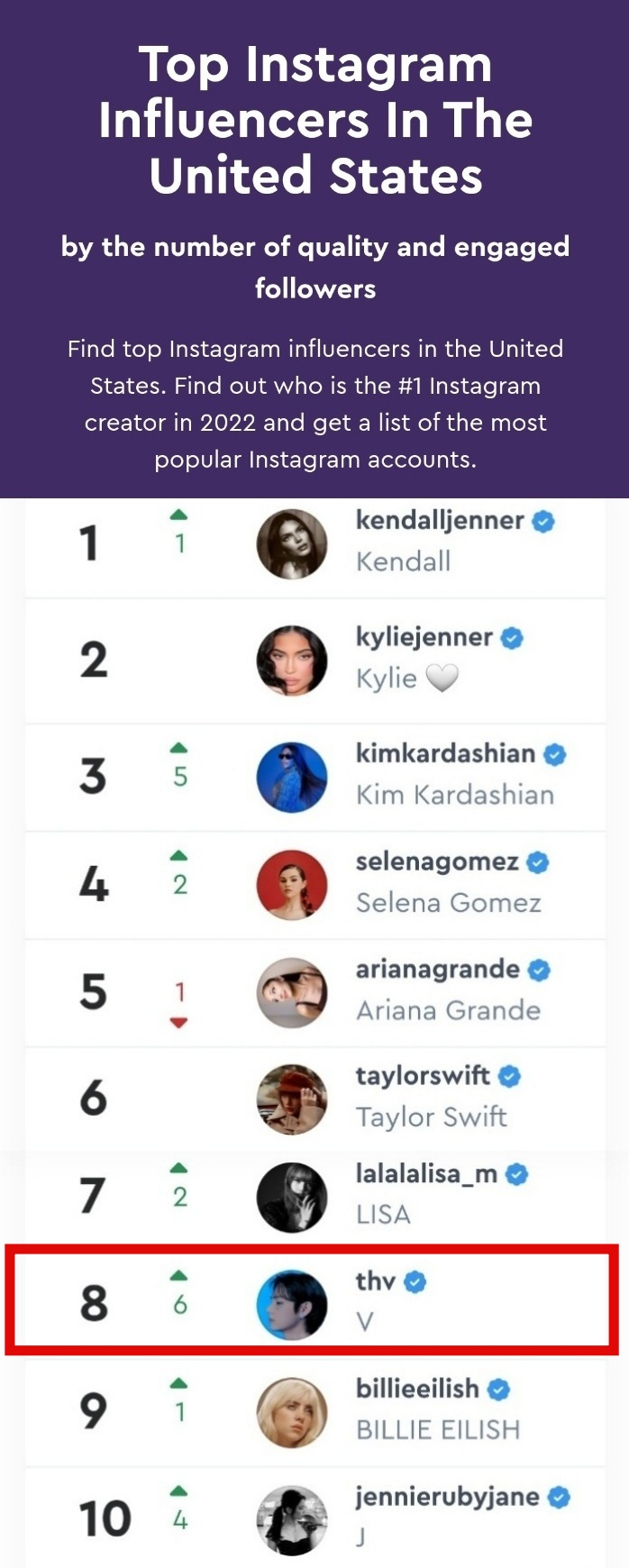629x1568 pixels.
Task: Click kyliejenner's verified badge icon
Action: click(x=512, y=638)
